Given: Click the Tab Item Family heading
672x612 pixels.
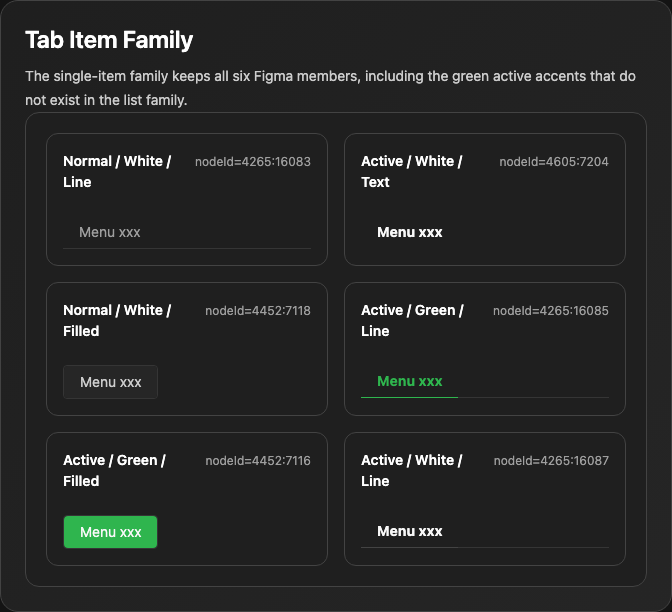Looking at the screenshot, I should pyautogui.click(x=109, y=40).
